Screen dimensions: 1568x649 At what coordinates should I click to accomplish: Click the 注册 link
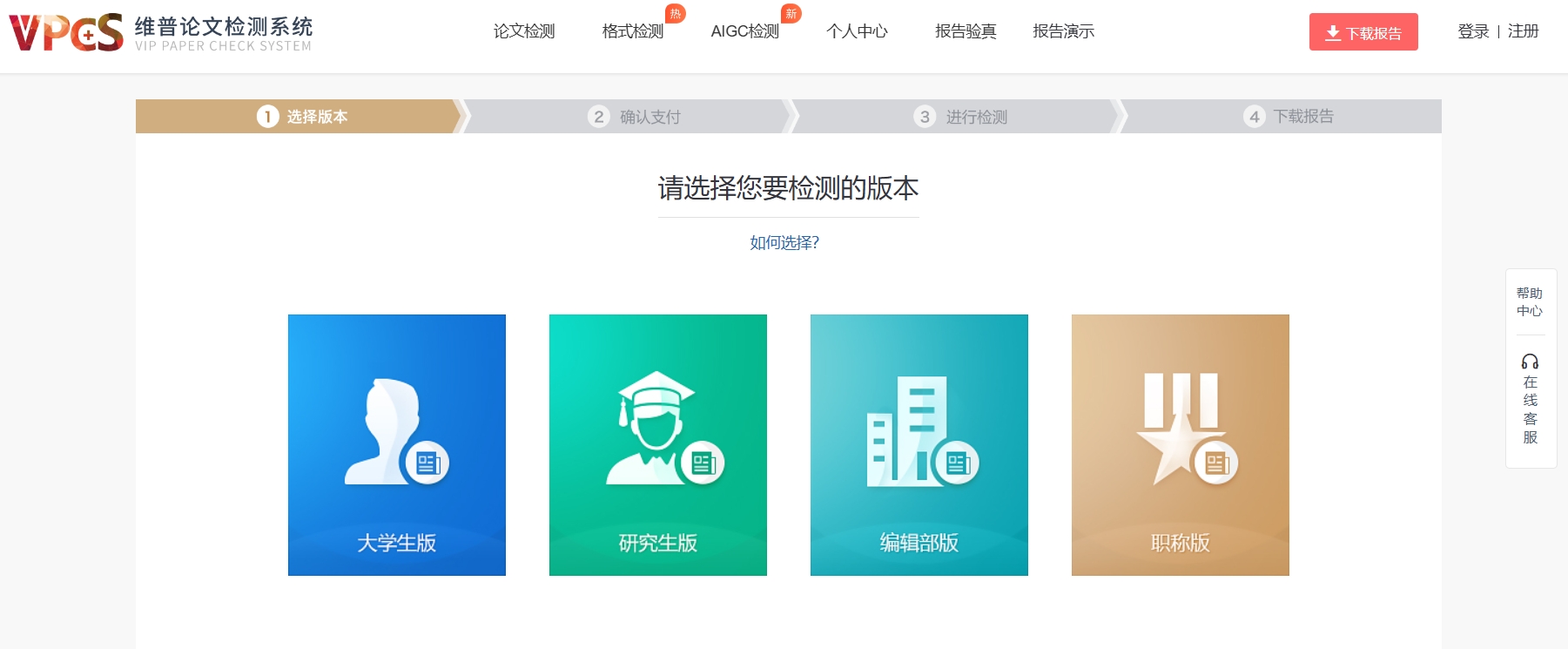tap(1523, 31)
